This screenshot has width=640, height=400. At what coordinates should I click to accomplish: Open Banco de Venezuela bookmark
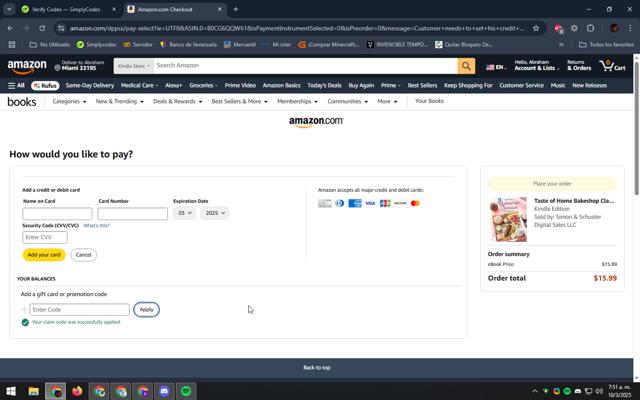(x=188, y=44)
